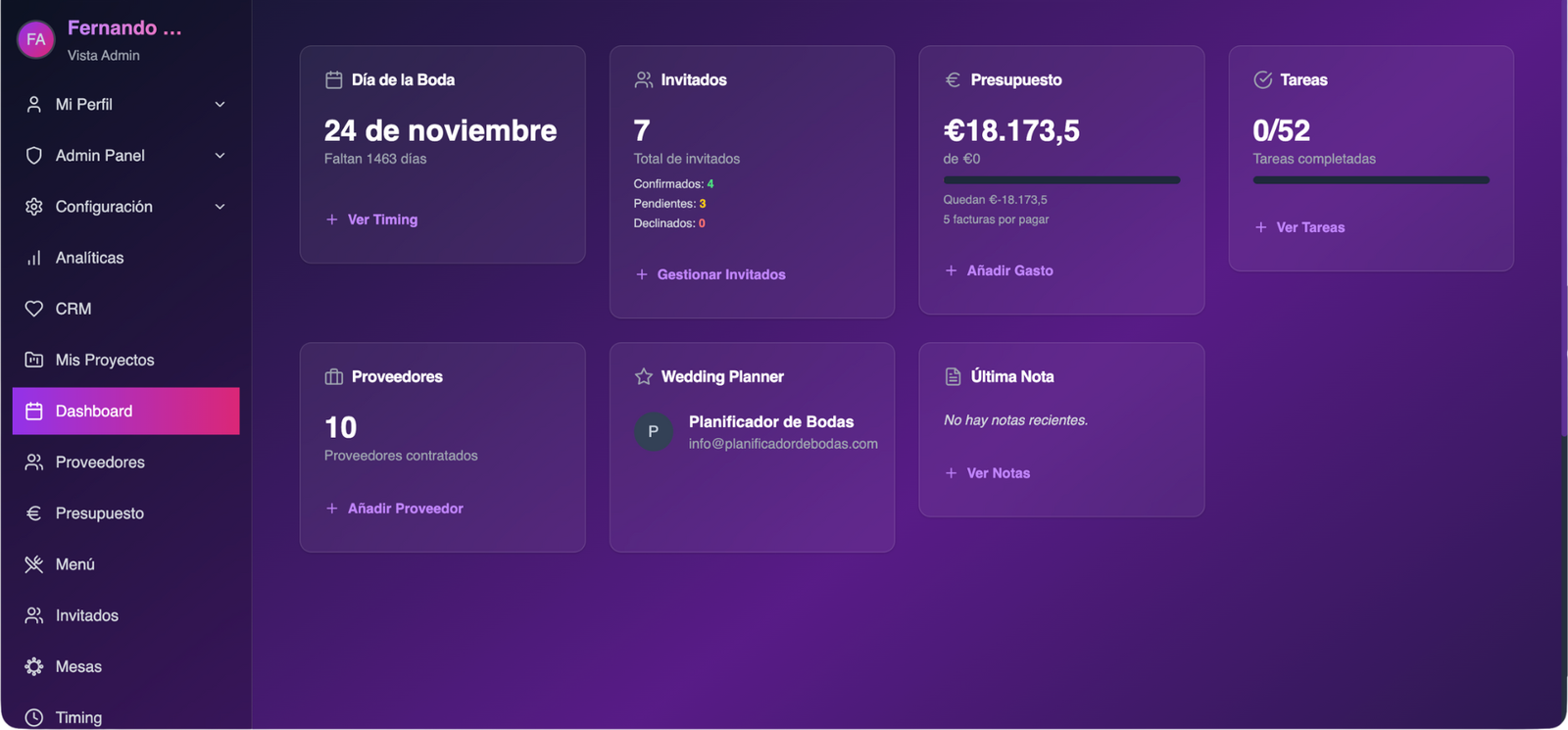
Task: Click the Gestionar Invitados link
Action: (720, 274)
